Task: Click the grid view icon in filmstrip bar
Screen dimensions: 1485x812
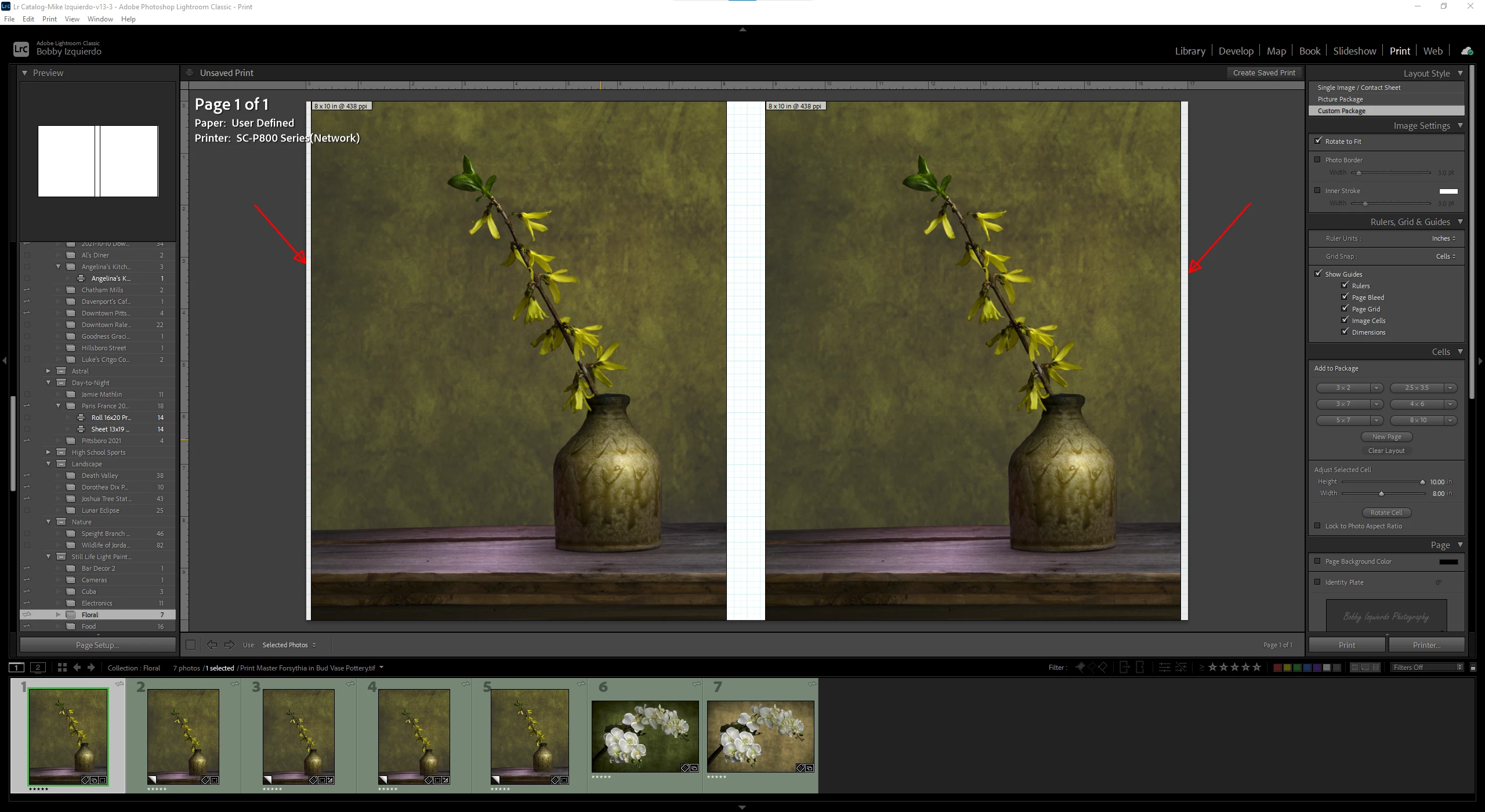Action: 62,668
